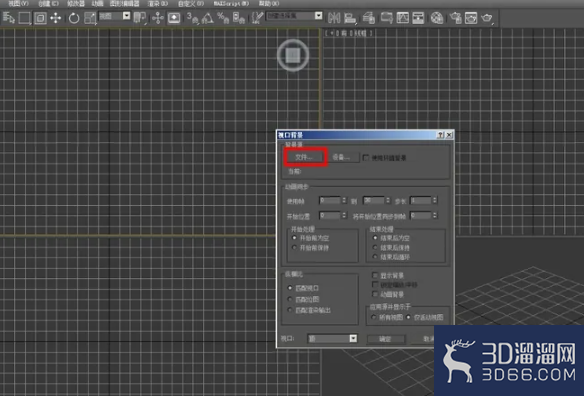Enable the 显示背景 checkbox

375,275
